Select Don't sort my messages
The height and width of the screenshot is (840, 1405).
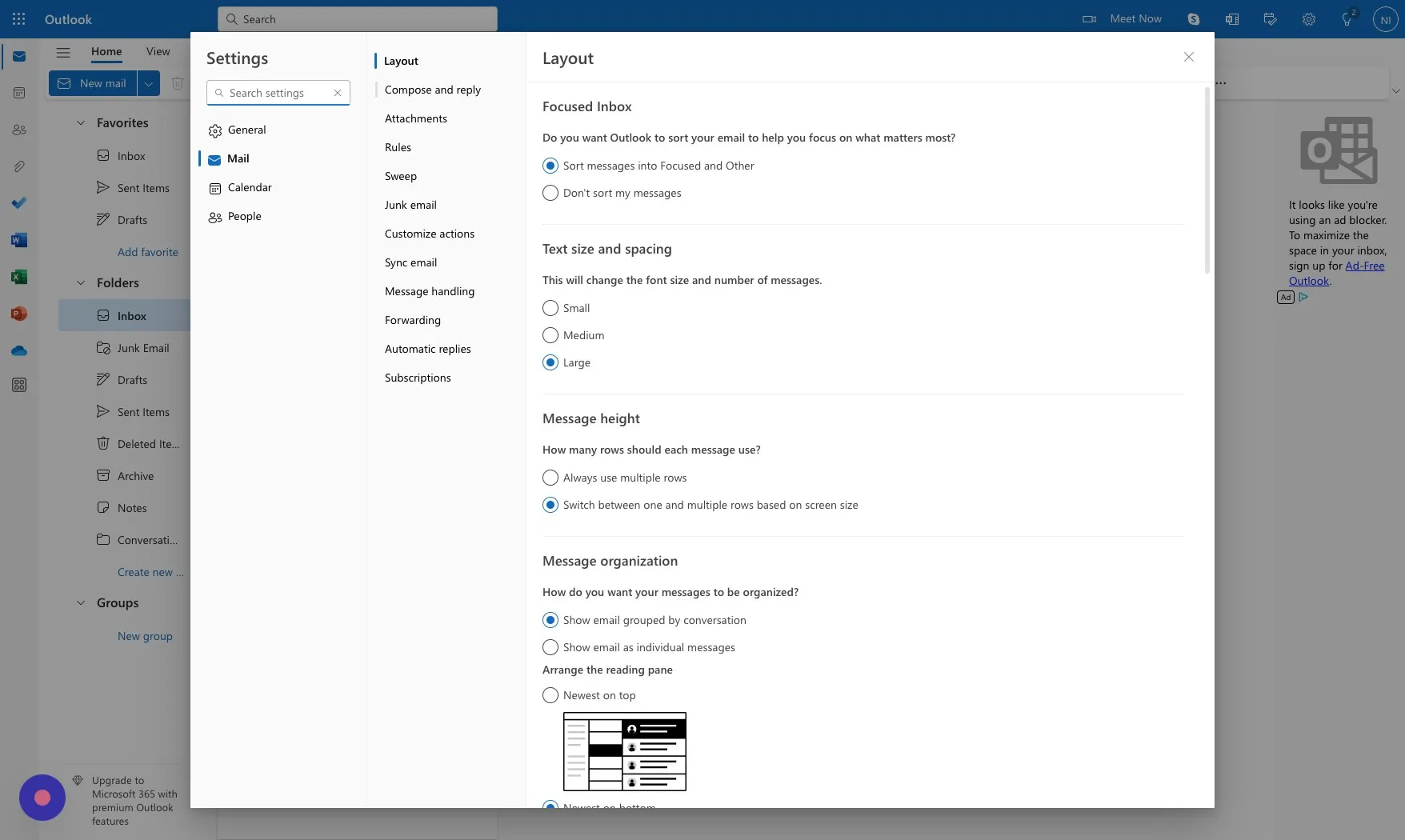click(612, 193)
